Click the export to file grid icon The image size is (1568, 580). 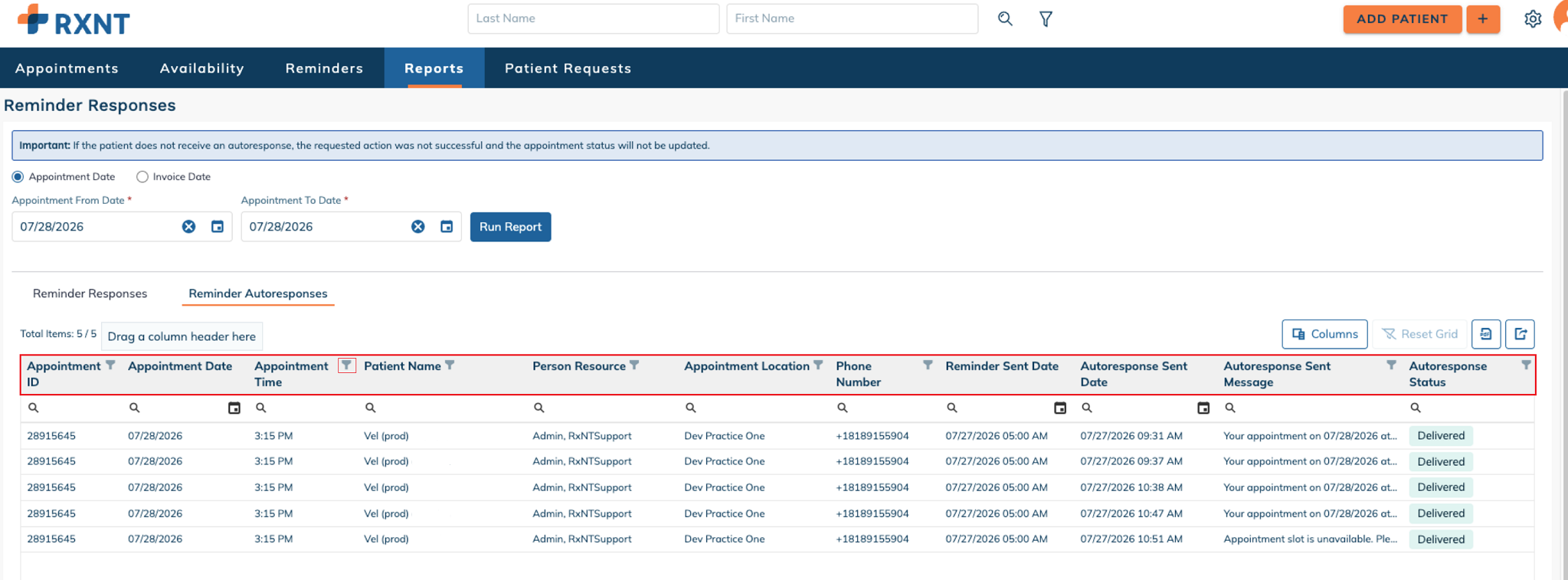(1486, 334)
